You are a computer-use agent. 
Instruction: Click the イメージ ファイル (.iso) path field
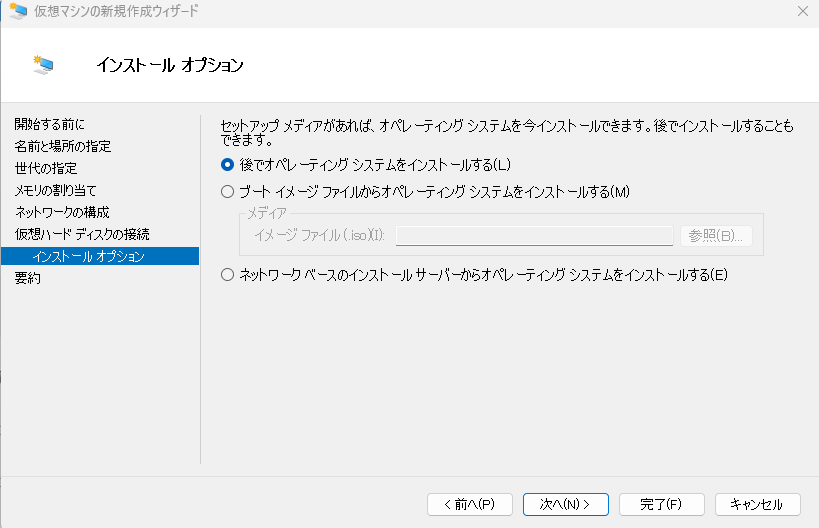click(x=534, y=236)
